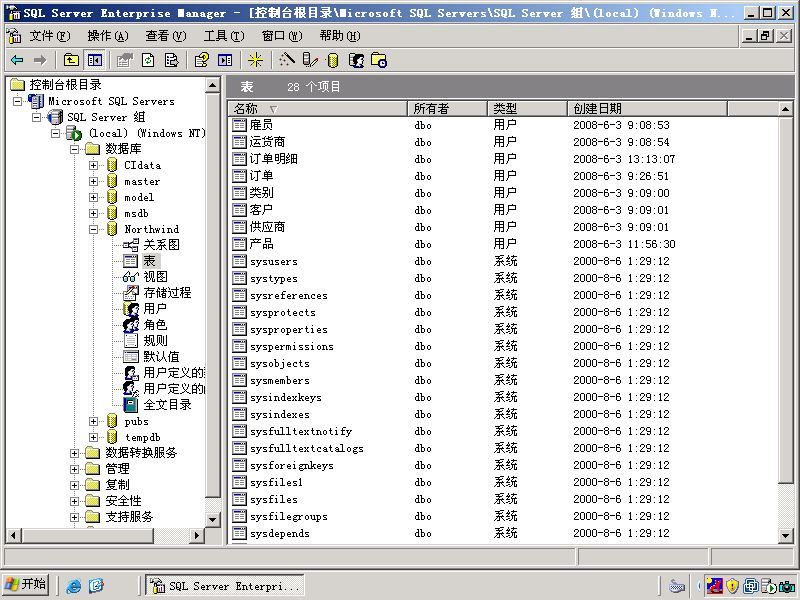This screenshot has height=600, width=800.
Task: Open the 操作(A) menu
Action: tap(108, 36)
